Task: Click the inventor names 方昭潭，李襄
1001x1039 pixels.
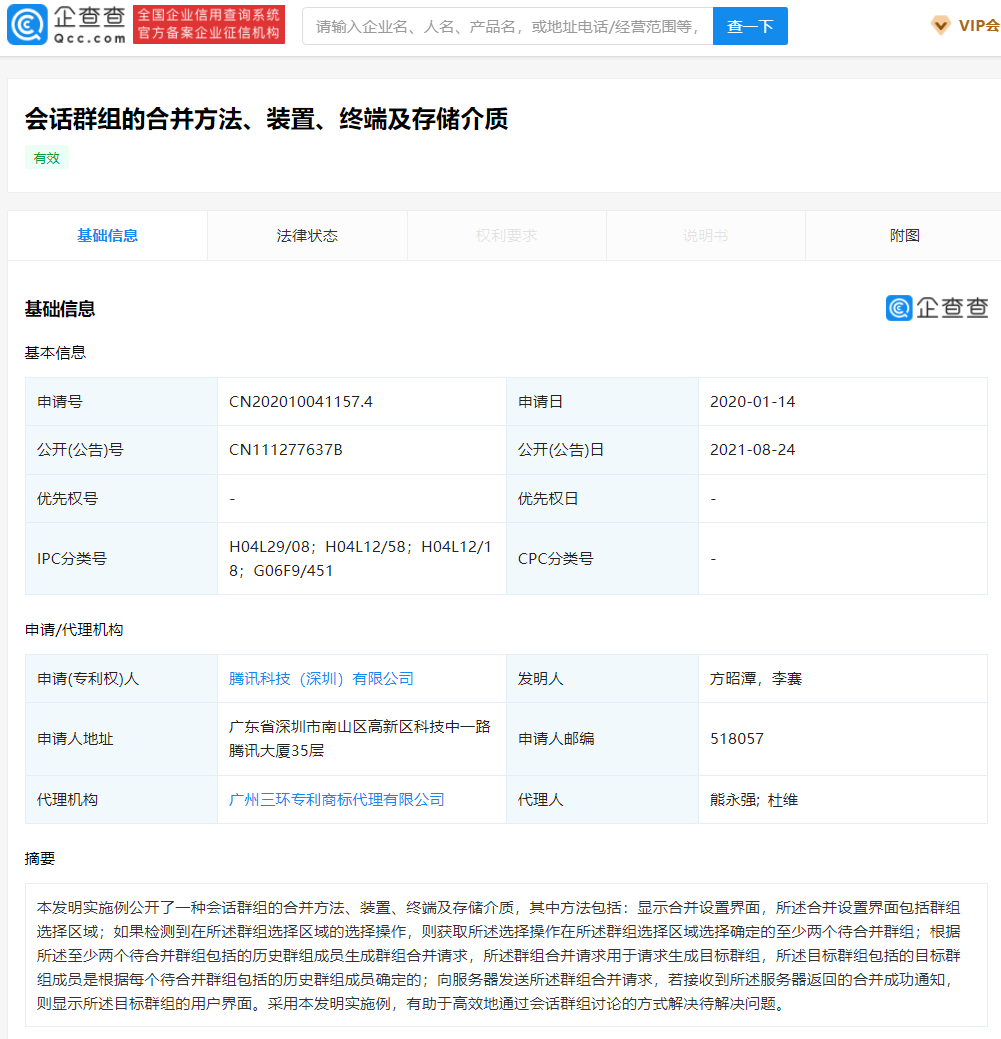Action: [x=755, y=679]
